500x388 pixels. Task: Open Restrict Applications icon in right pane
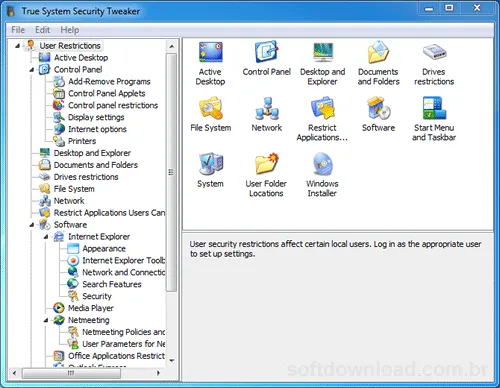(322, 108)
